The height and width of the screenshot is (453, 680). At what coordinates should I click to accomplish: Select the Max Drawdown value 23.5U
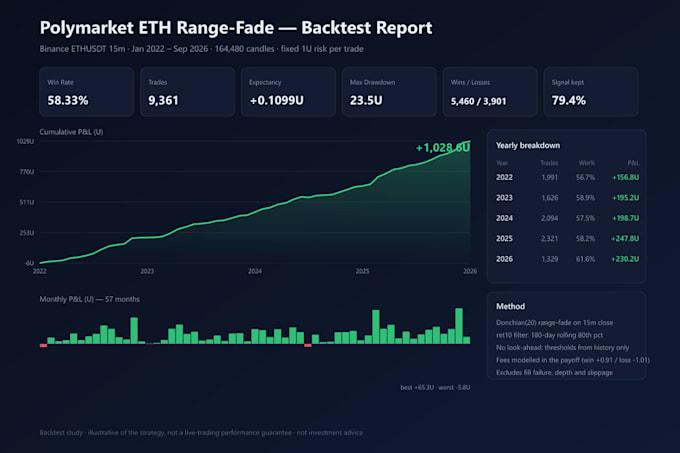pos(366,101)
